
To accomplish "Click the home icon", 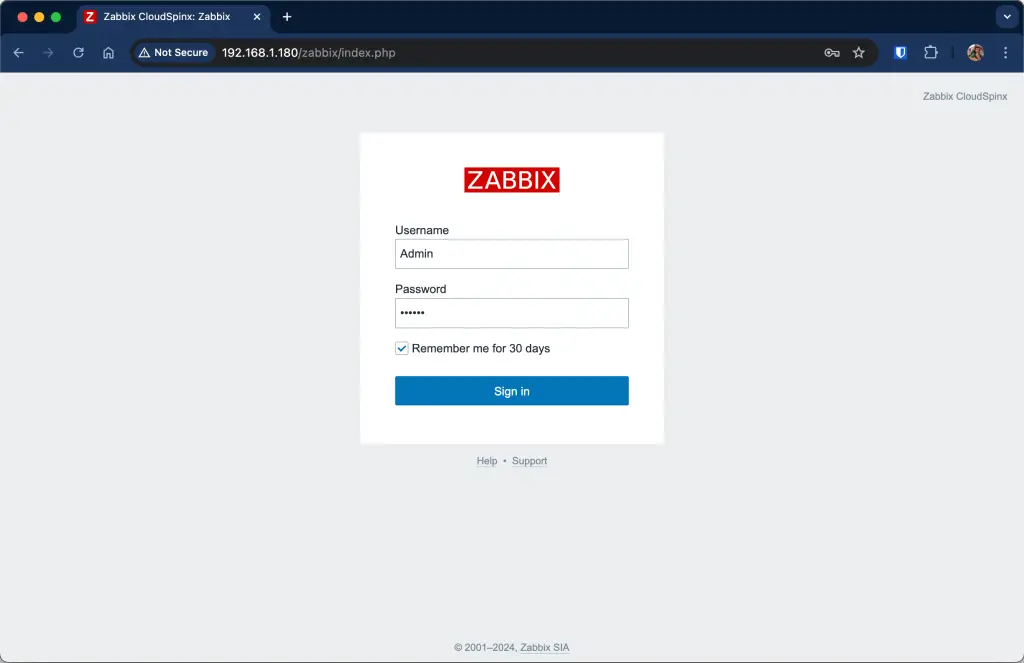I will (x=108, y=52).
